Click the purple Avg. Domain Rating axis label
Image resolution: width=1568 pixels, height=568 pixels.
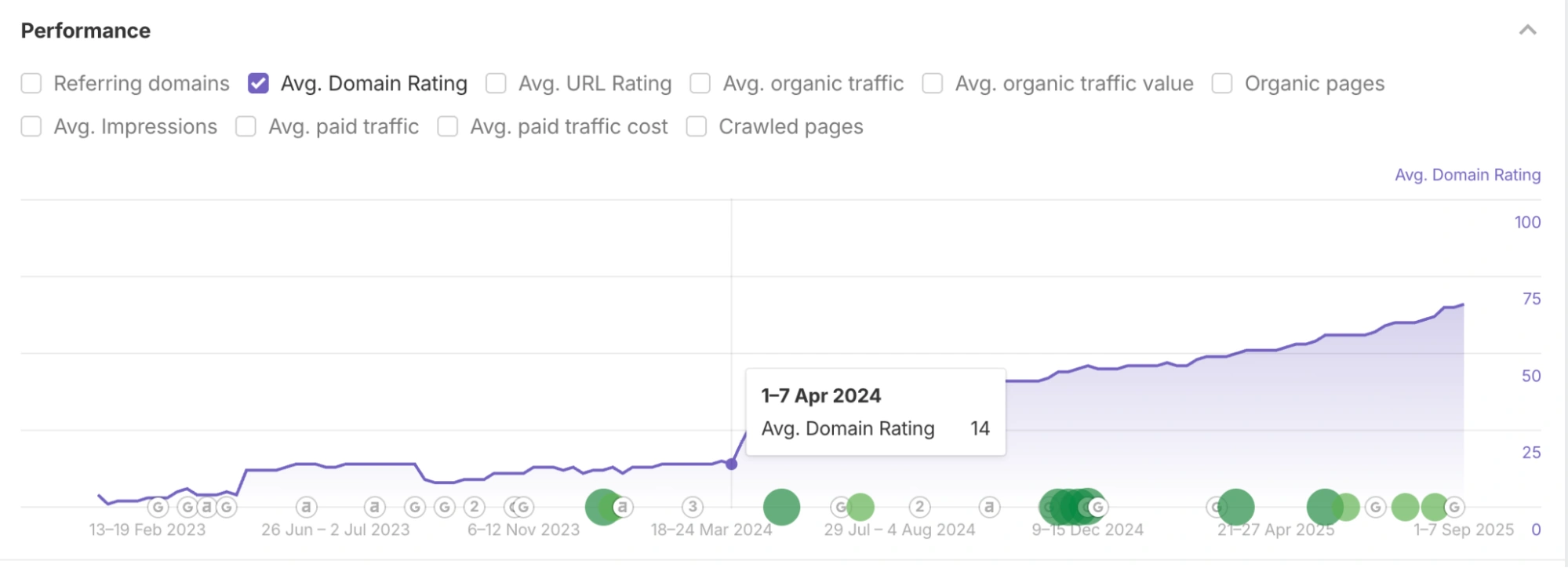tap(1467, 175)
